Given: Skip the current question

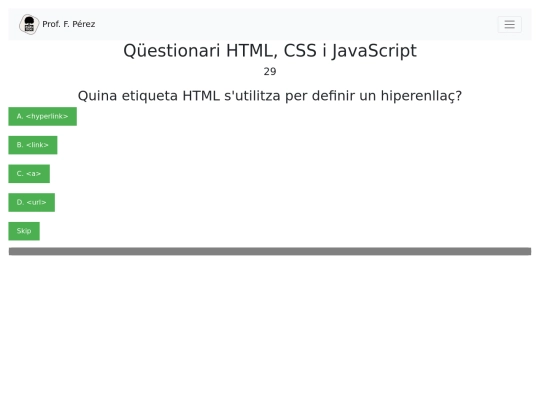Looking at the screenshot, I should click(24, 231).
